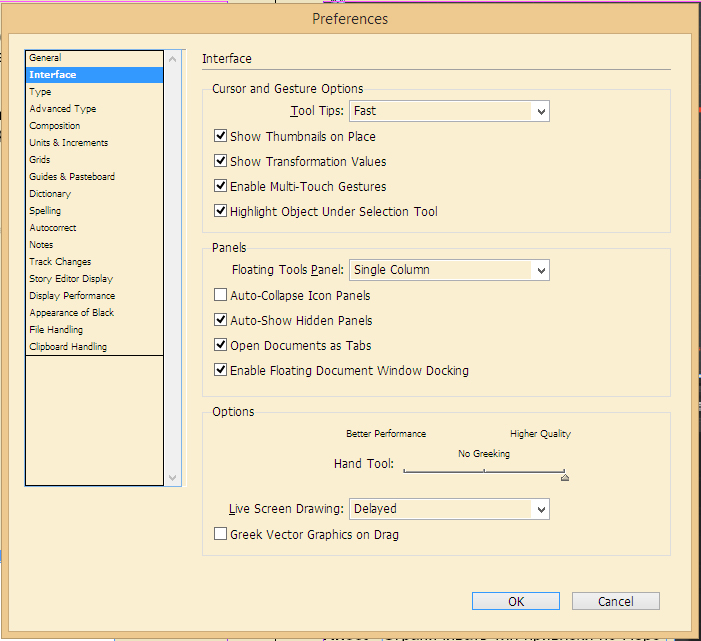Open Advanced Type preferences

pyautogui.click(x=94, y=109)
